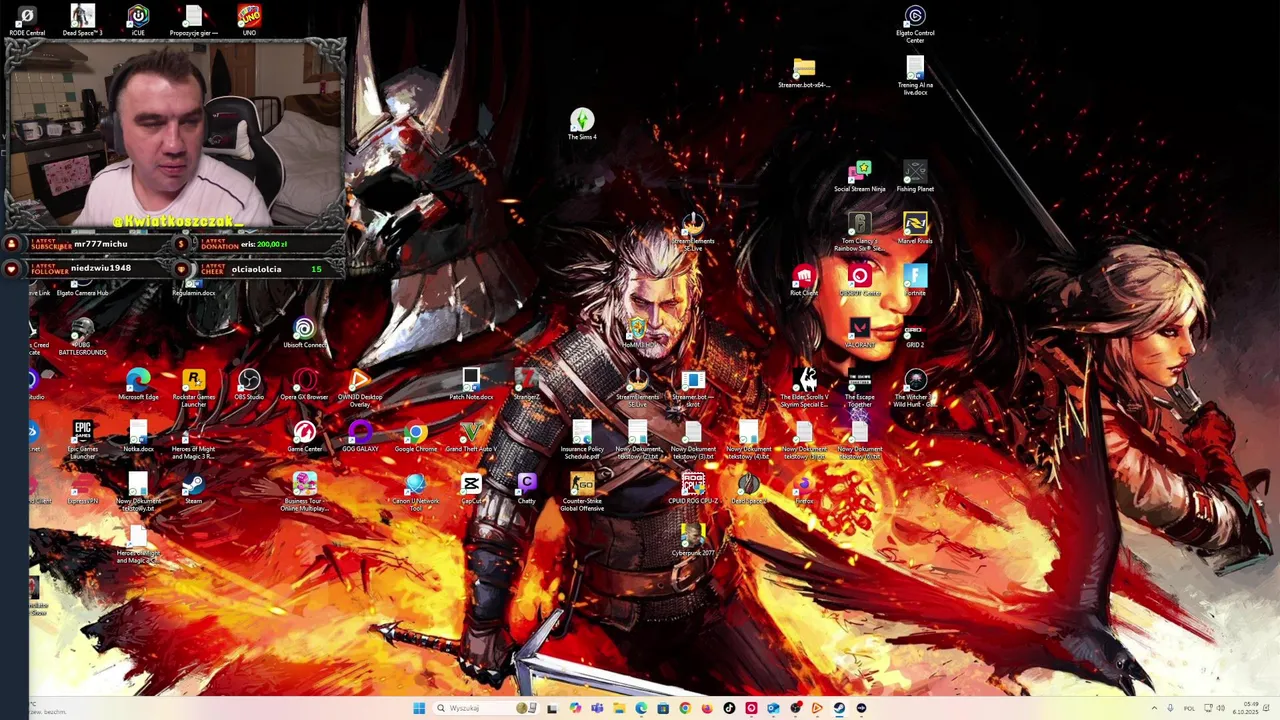
Task: Open Epic Games Launcher shortcut
Action: [x=83, y=440]
